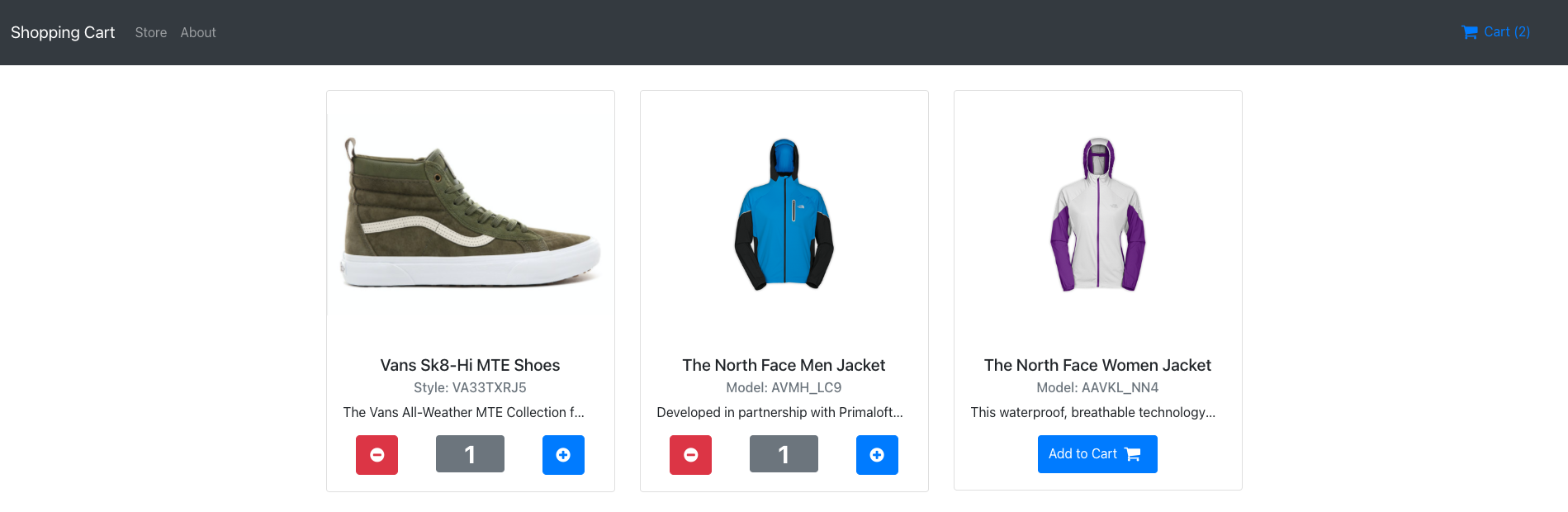Select the blue Men Jacket image
Image resolution: width=1568 pixels, height=512 pixels.
[784, 215]
